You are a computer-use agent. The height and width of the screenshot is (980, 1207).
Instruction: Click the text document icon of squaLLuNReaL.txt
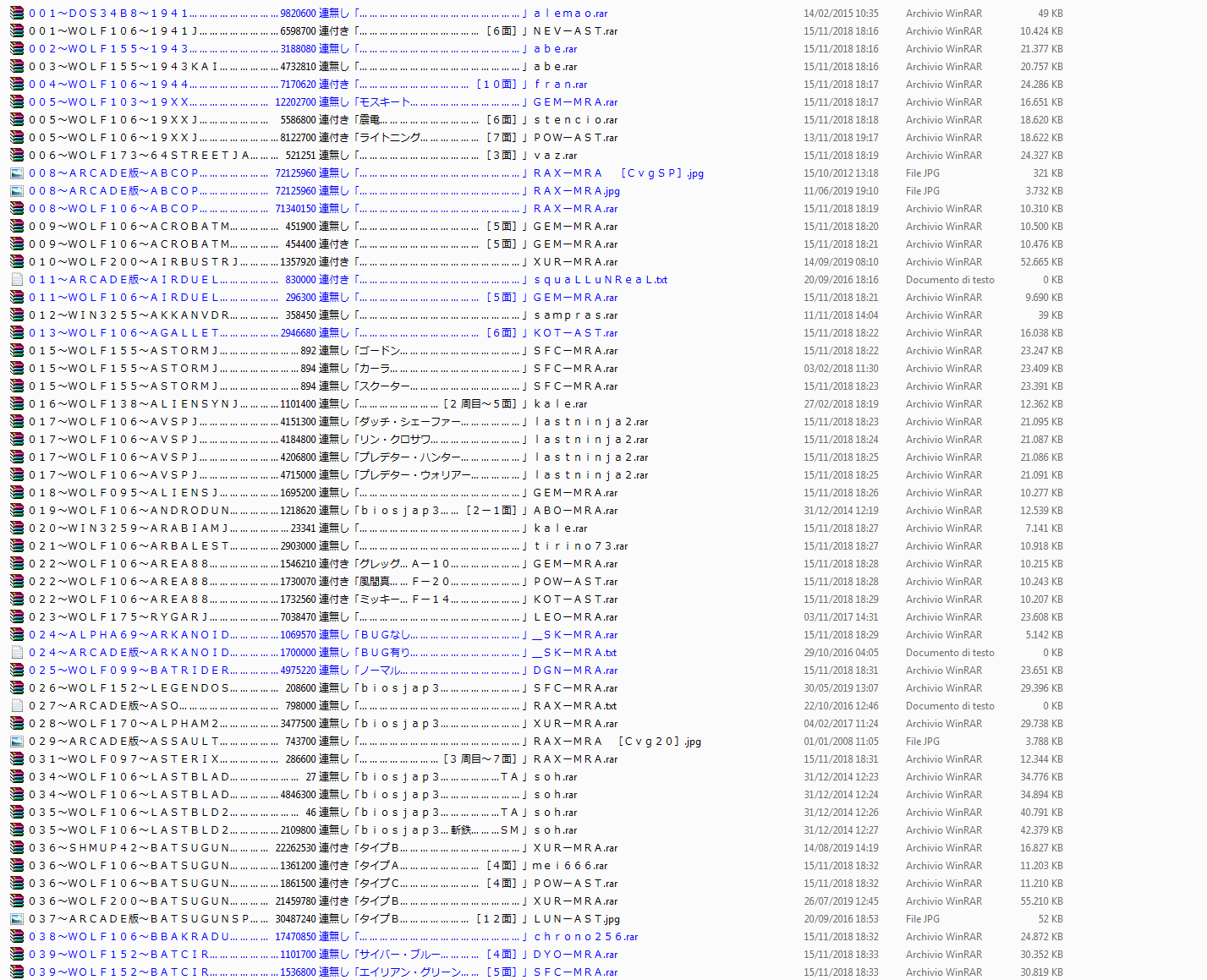tap(17, 280)
